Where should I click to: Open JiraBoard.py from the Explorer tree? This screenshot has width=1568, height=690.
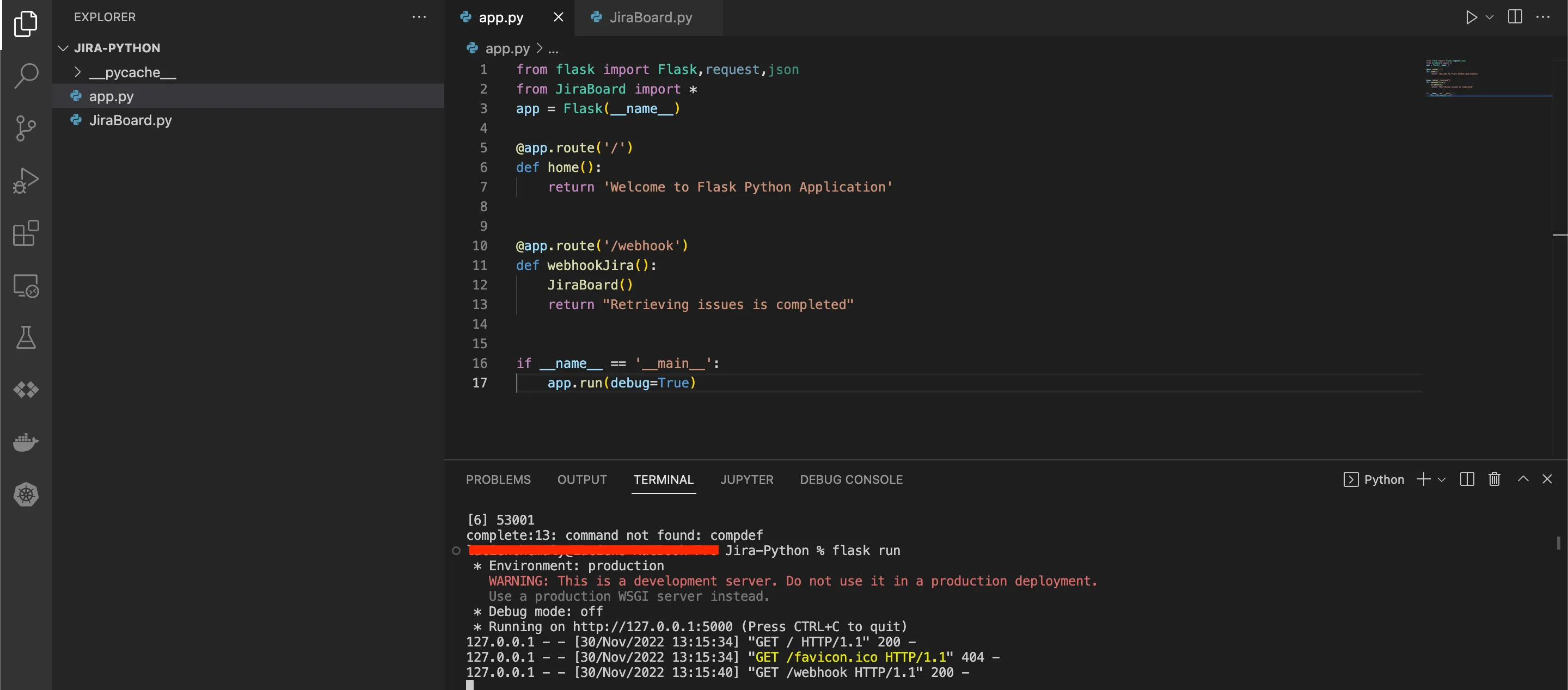(x=248, y=120)
